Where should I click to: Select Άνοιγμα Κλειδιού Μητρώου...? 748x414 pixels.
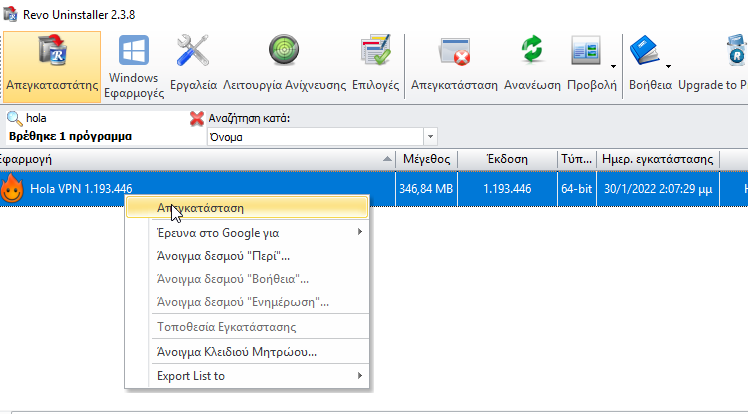coord(247,352)
